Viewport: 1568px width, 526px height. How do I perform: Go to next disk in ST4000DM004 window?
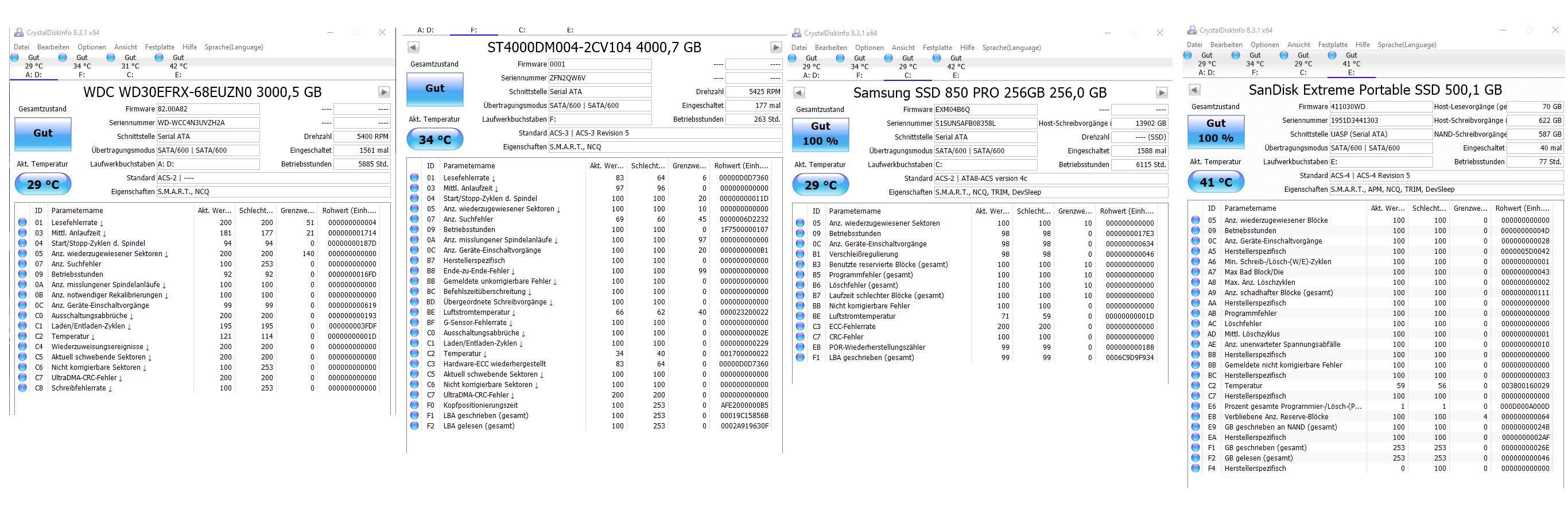click(776, 48)
